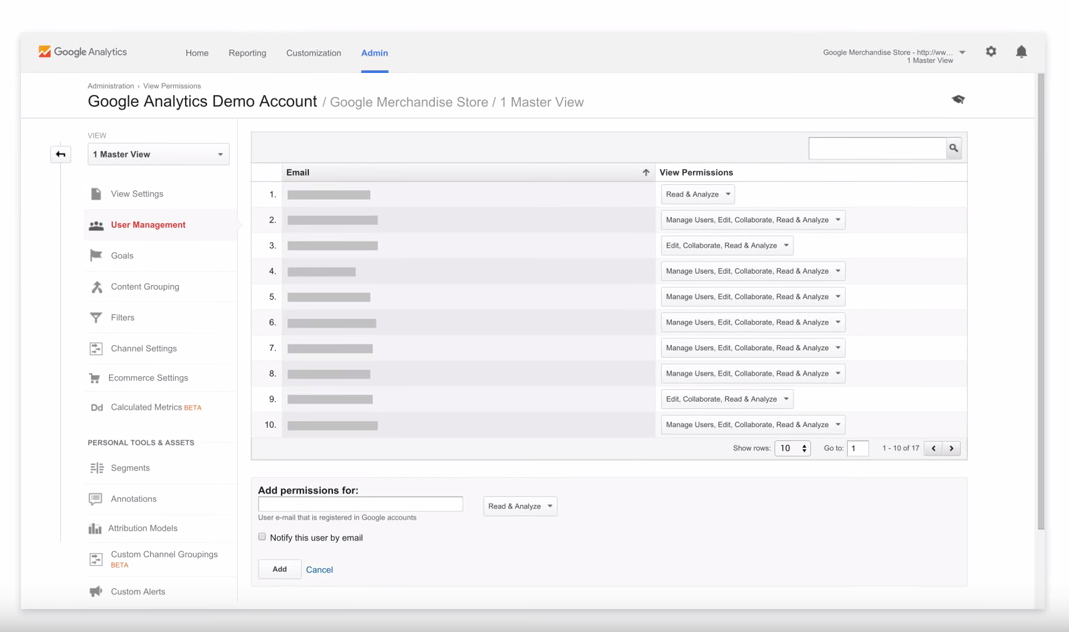Click the View Permissions breadcrumb
Image resolution: width=1069 pixels, height=632 pixels.
click(172, 86)
